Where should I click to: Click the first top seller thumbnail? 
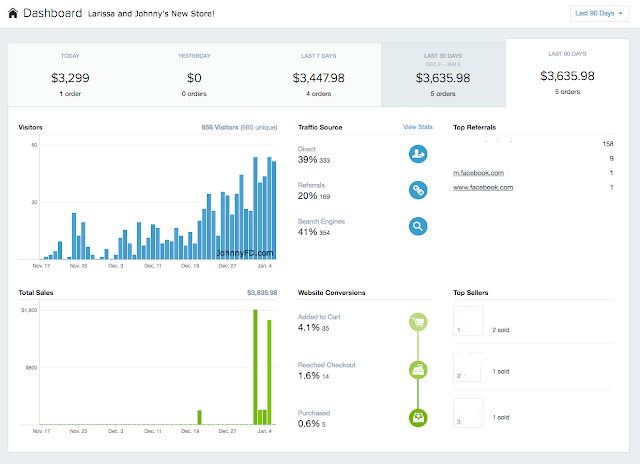tap(468, 322)
